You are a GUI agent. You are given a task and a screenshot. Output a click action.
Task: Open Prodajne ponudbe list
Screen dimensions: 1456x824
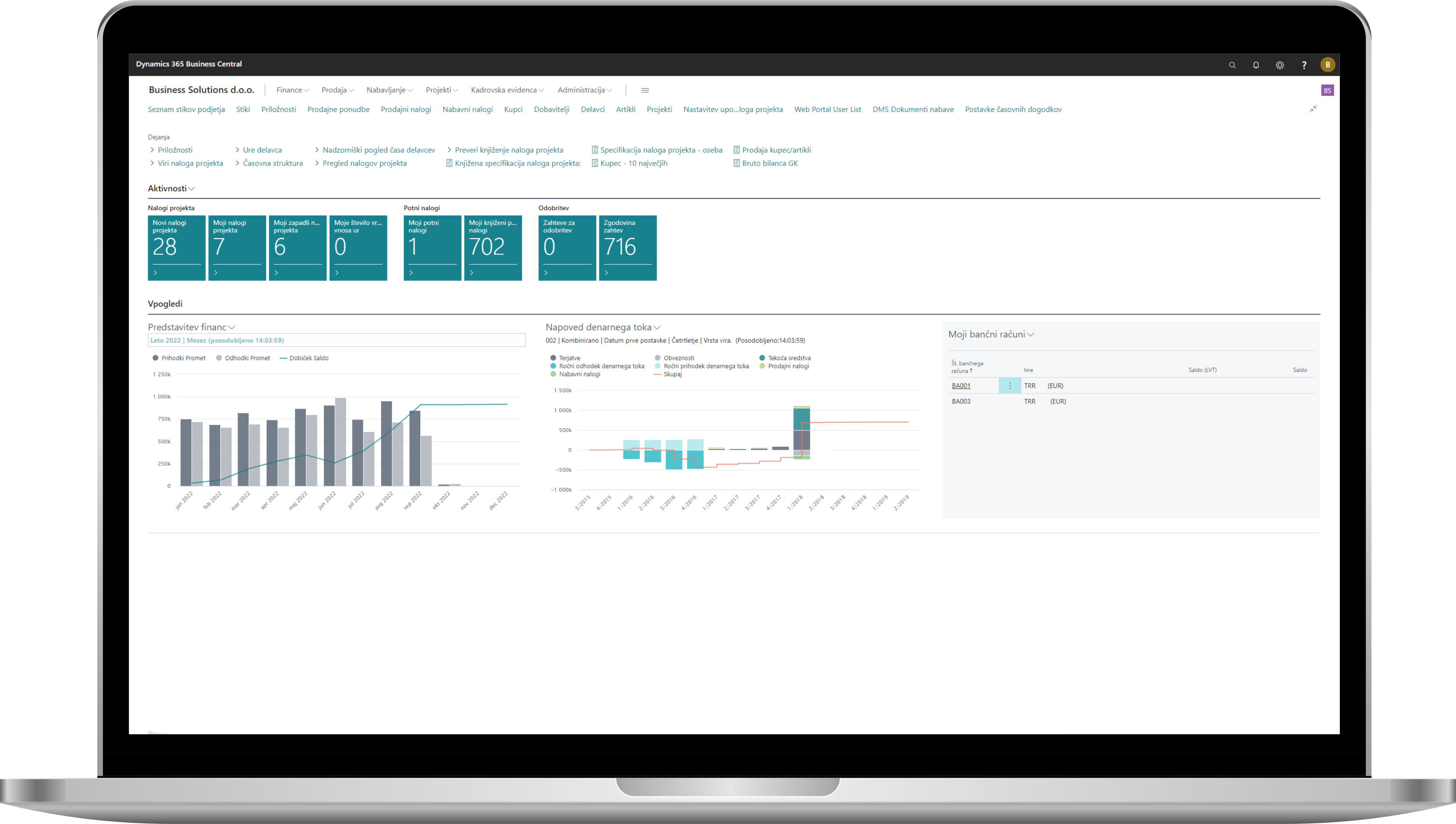338,109
